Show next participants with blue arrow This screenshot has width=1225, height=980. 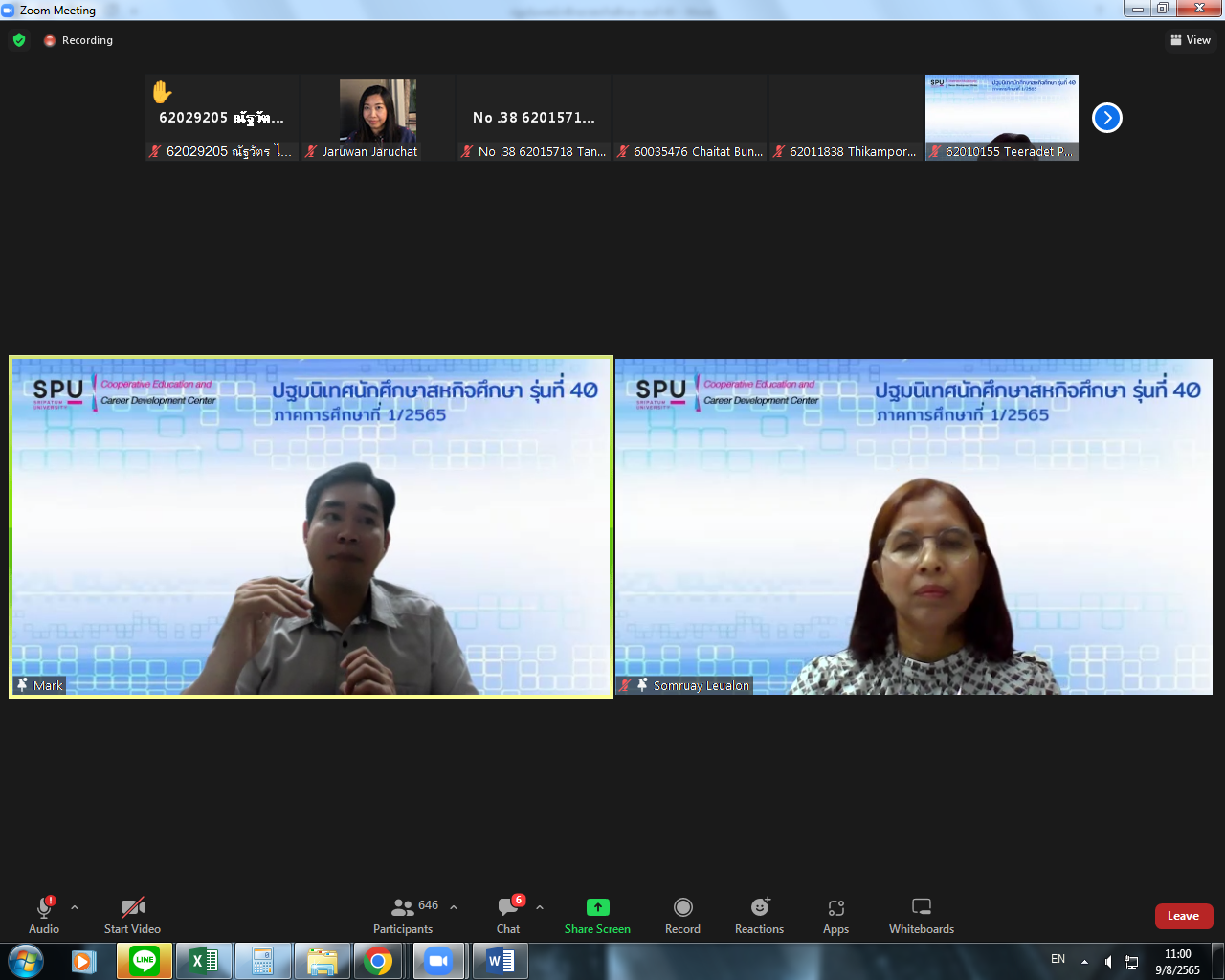click(x=1107, y=118)
